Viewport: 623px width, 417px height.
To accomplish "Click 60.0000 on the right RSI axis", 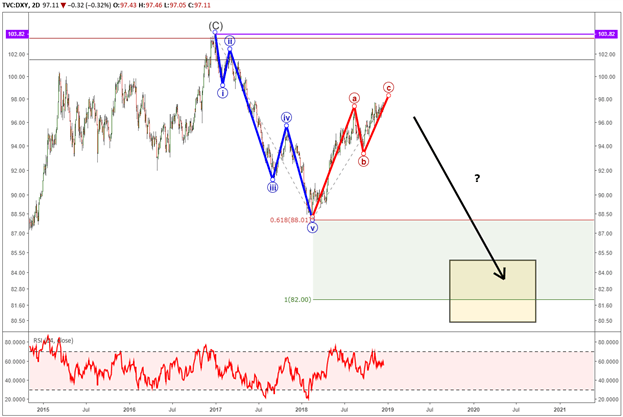I will 608,362.
